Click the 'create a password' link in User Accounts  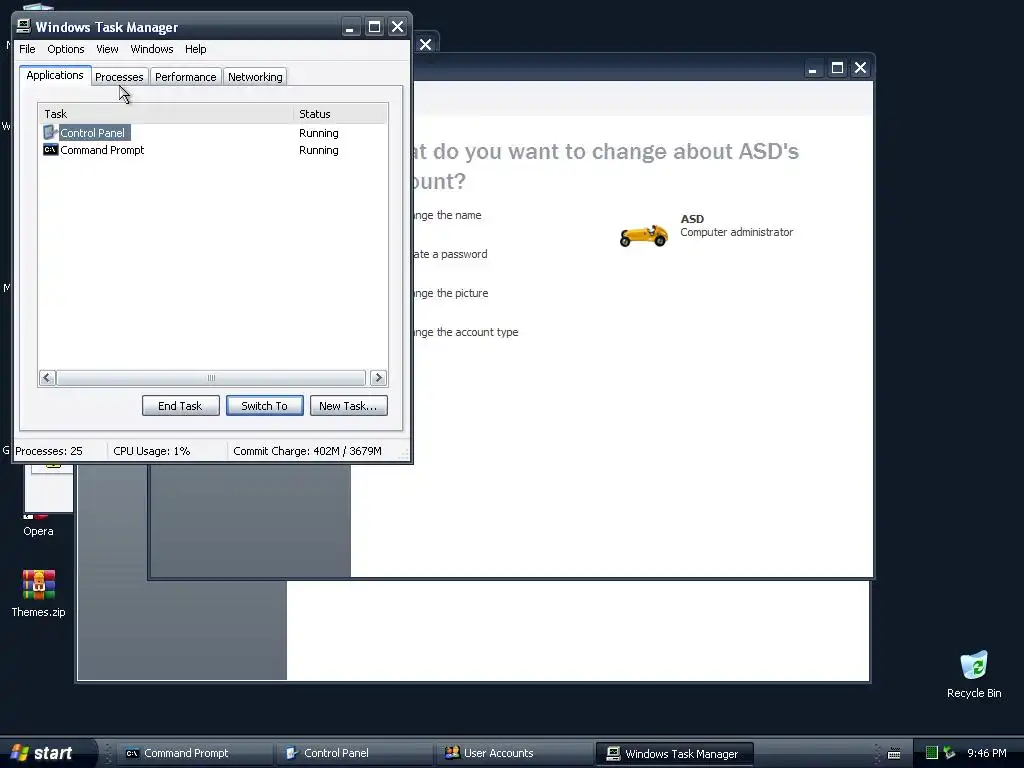coord(450,254)
